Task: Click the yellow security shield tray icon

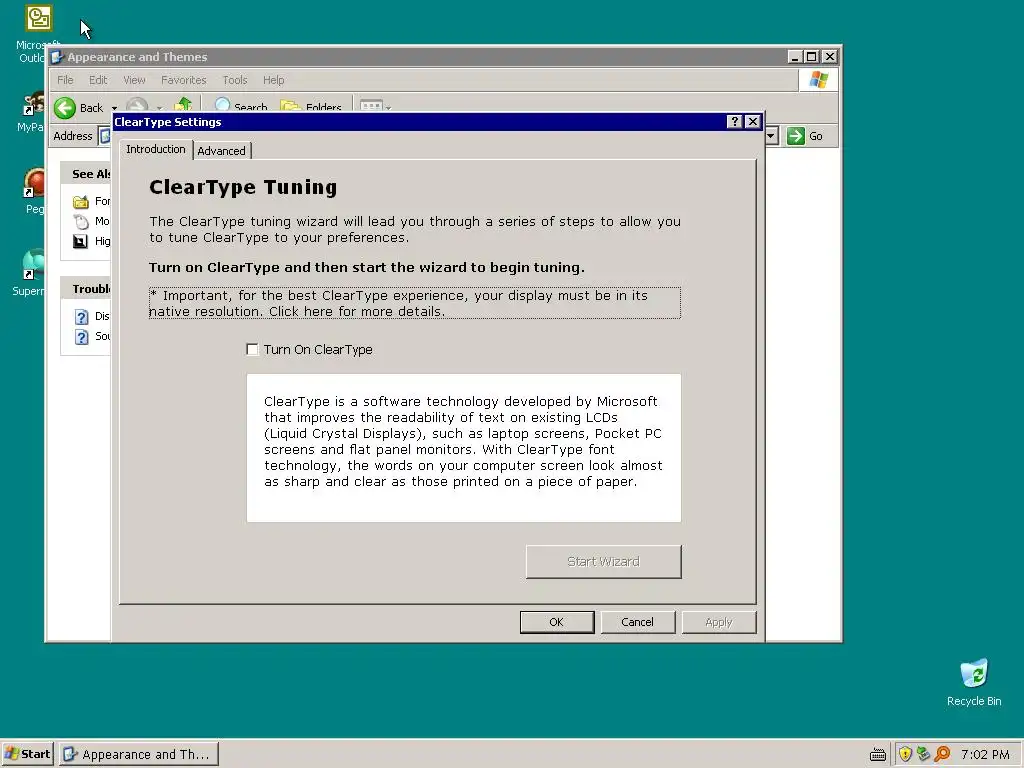Action: (x=905, y=754)
